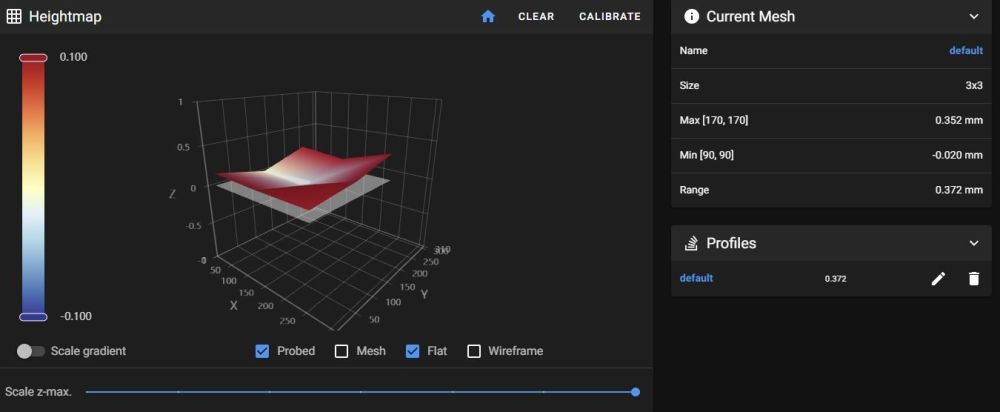Toggle the Scale gradient switch

click(31, 351)
